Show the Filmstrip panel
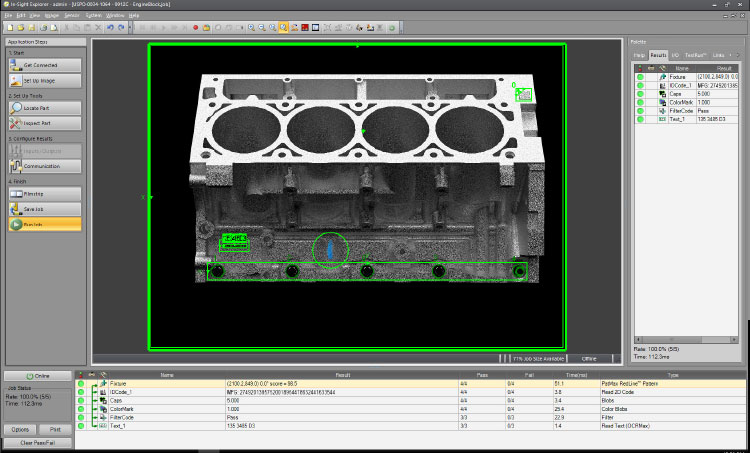 (43, 193)
